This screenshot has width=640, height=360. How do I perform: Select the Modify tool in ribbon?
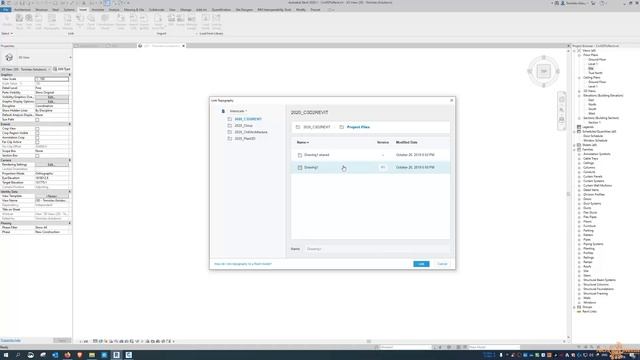(7, 21)
